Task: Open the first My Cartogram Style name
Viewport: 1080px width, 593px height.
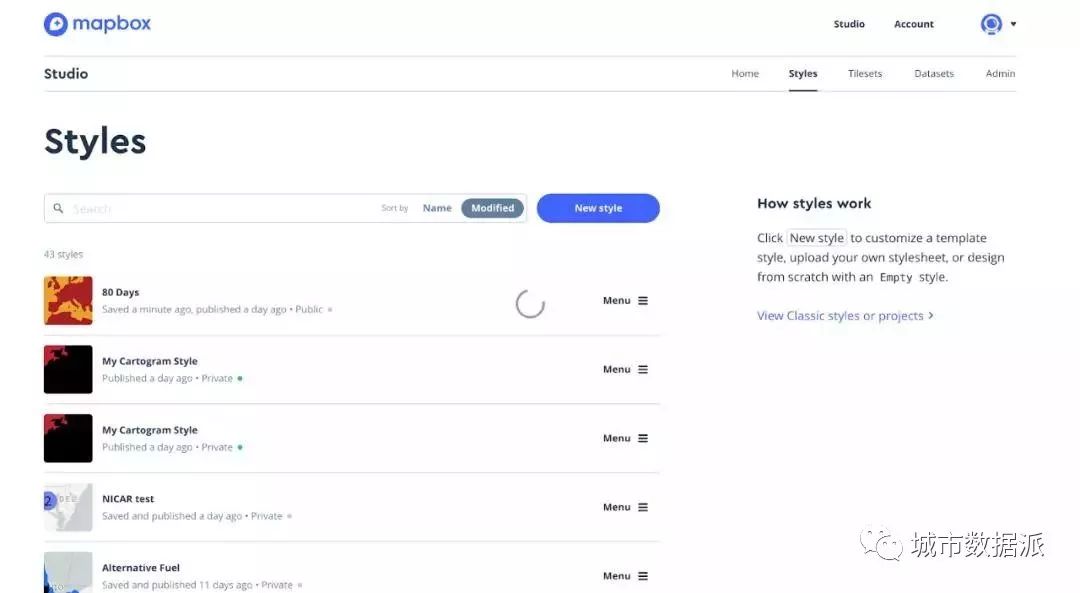Action: [150, 362]
